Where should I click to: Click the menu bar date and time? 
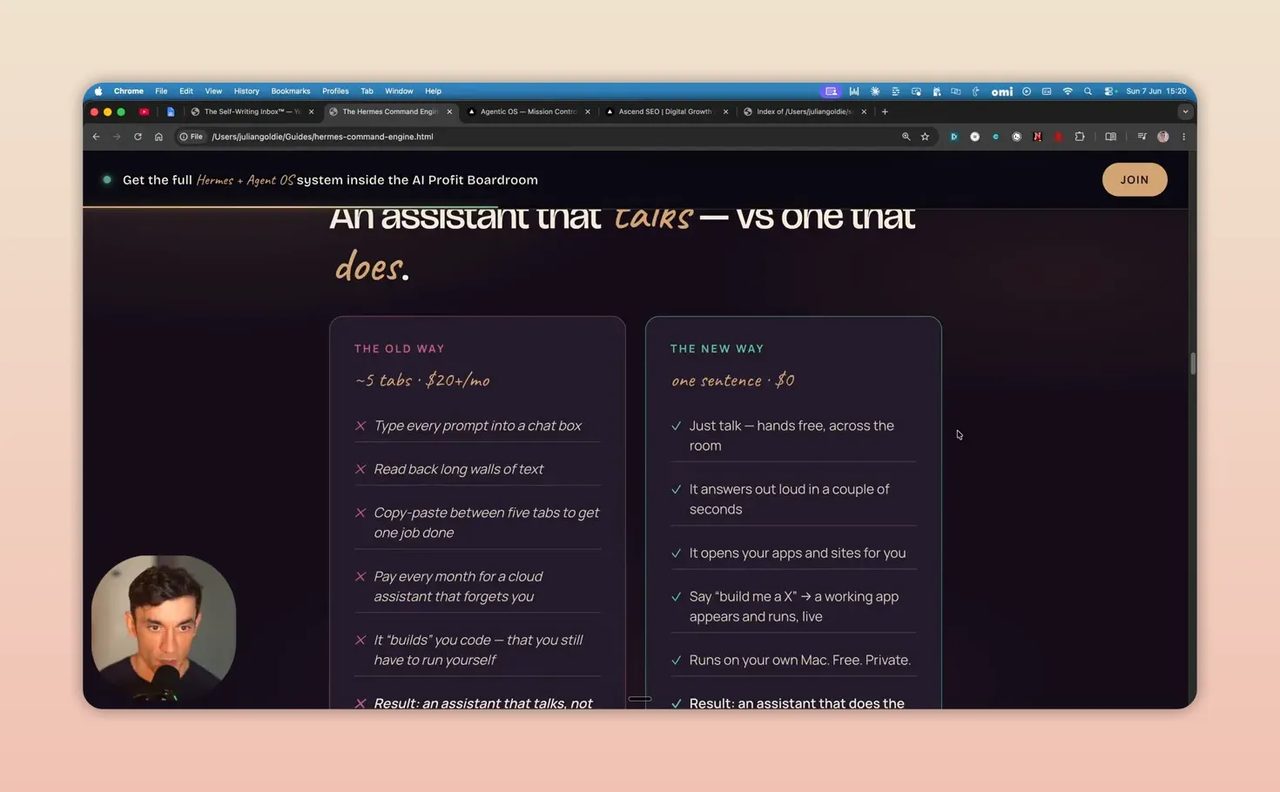point(1156,91)
